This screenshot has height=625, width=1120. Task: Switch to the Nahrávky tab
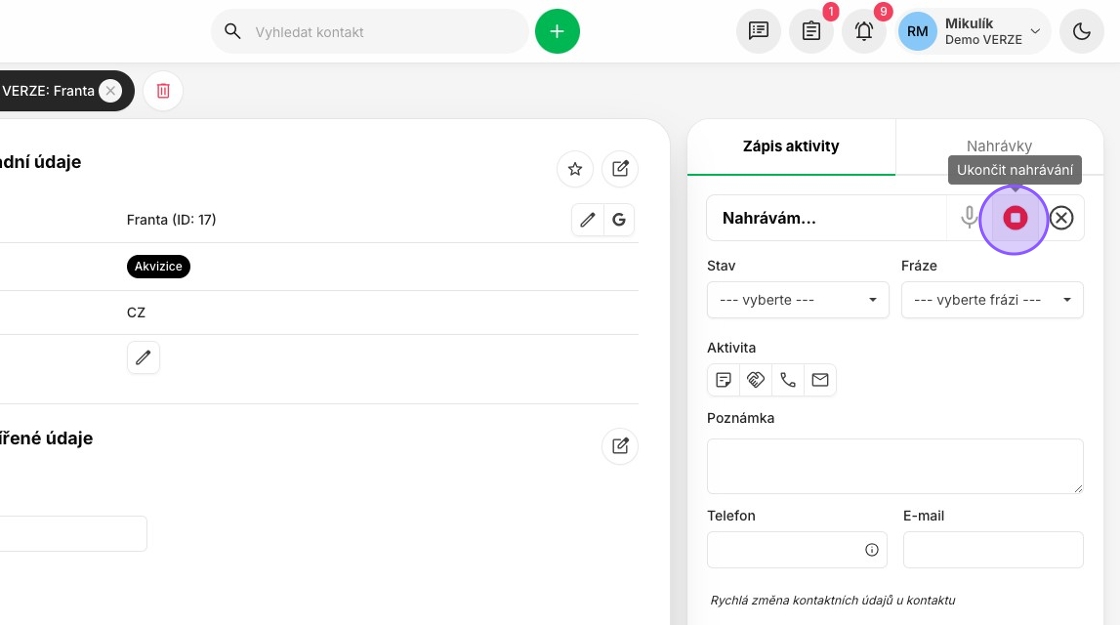pos(999,146)
